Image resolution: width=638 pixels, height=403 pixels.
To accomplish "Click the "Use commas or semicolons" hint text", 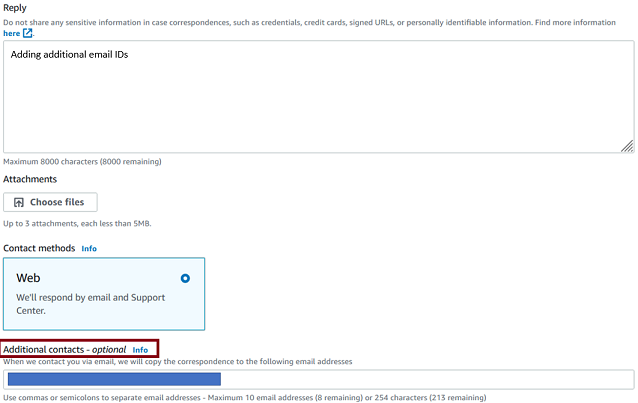I will [245, 398].
